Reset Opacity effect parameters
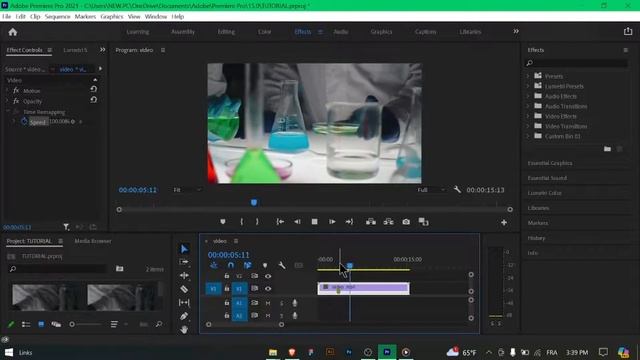This screenshot has height=360, width=640. [x=93, y=100]
